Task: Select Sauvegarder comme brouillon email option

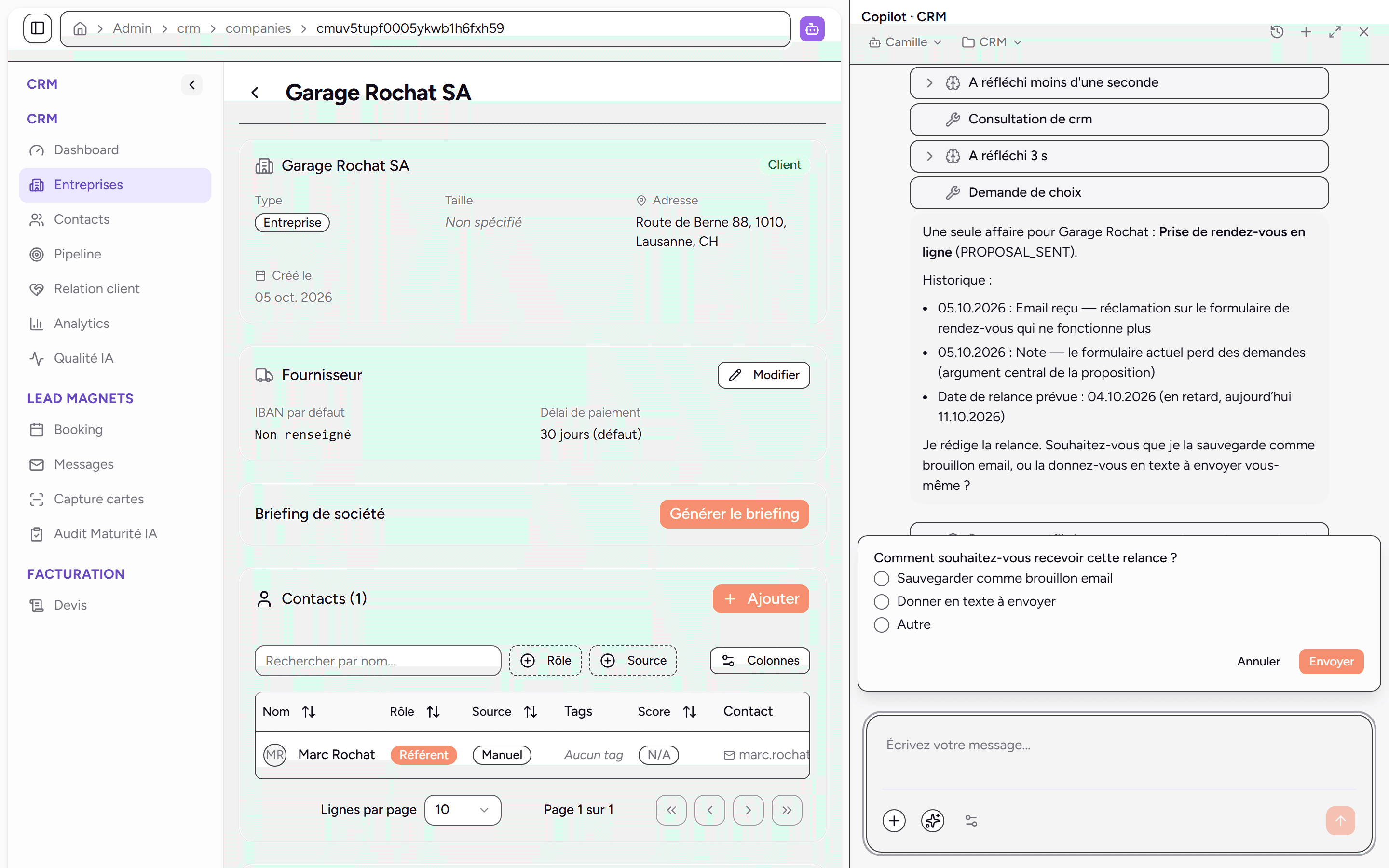Action: (x=882, y=578)
